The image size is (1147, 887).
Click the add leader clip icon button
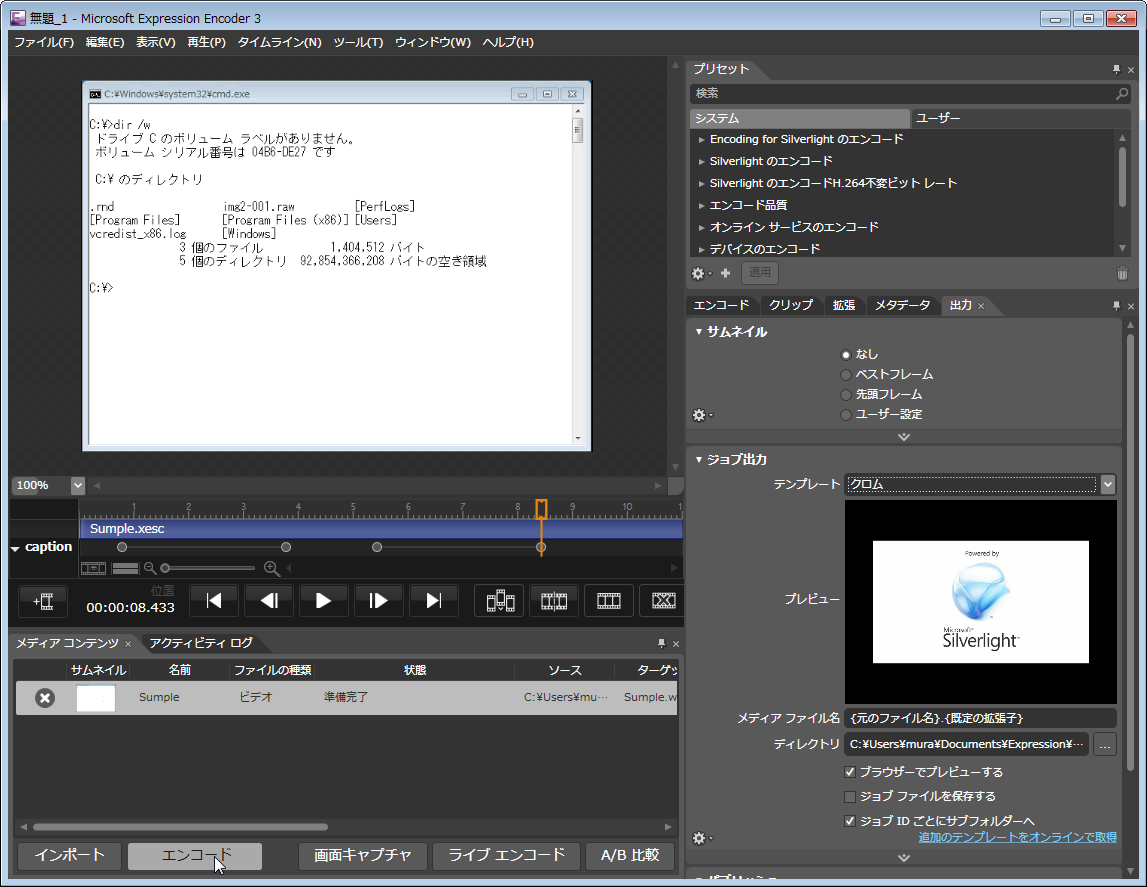(43, 601)
